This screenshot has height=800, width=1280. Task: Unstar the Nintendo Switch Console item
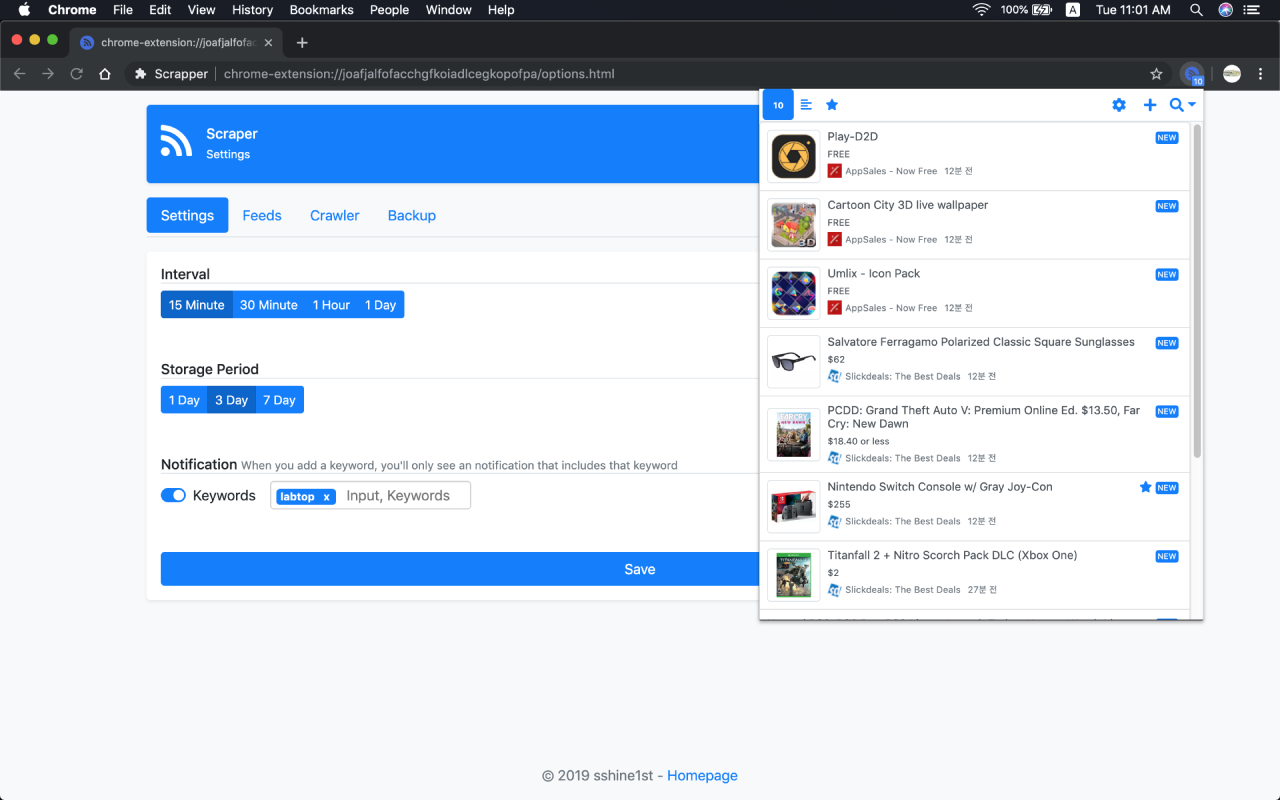point(1146,487)
